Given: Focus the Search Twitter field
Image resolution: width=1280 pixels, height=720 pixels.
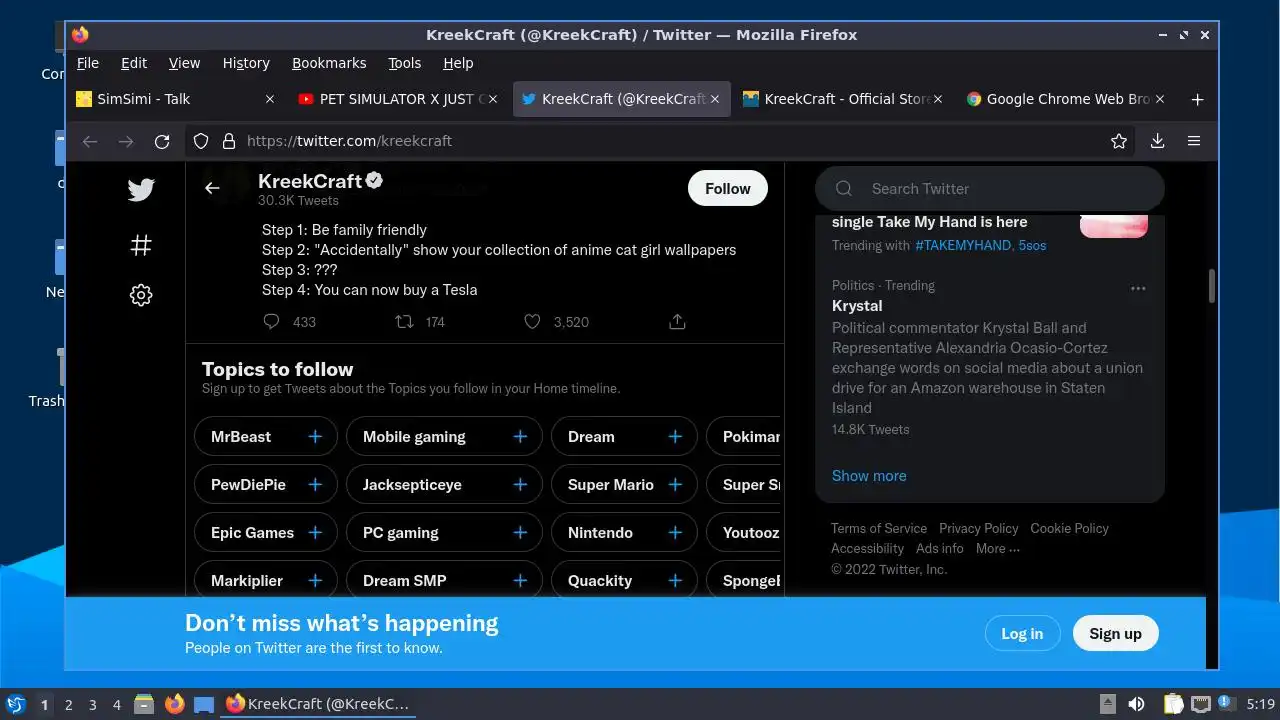Looking at the screenshot, I should (x=990, y=188).
